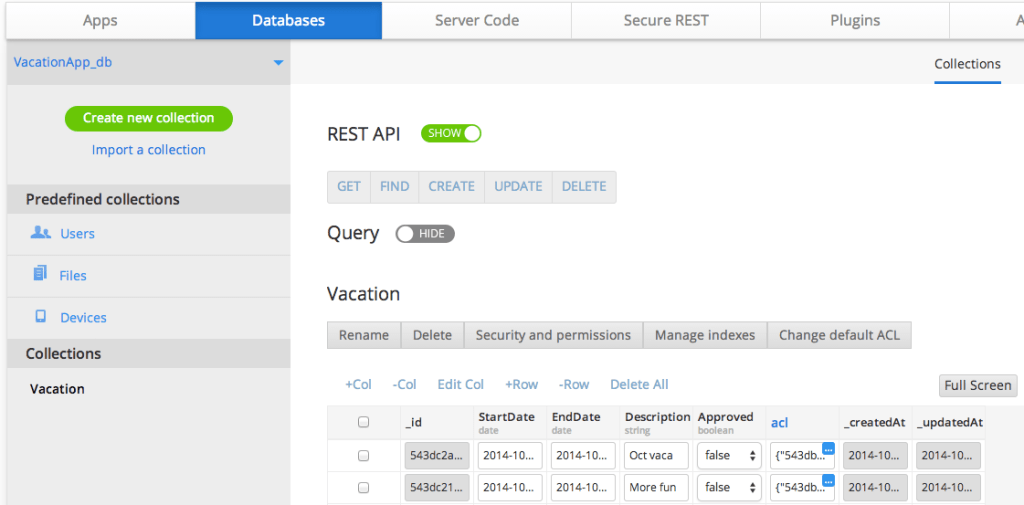Click the -Col link
The image size is (1024, 505).
pyautogui.click(x=404, y=385)
